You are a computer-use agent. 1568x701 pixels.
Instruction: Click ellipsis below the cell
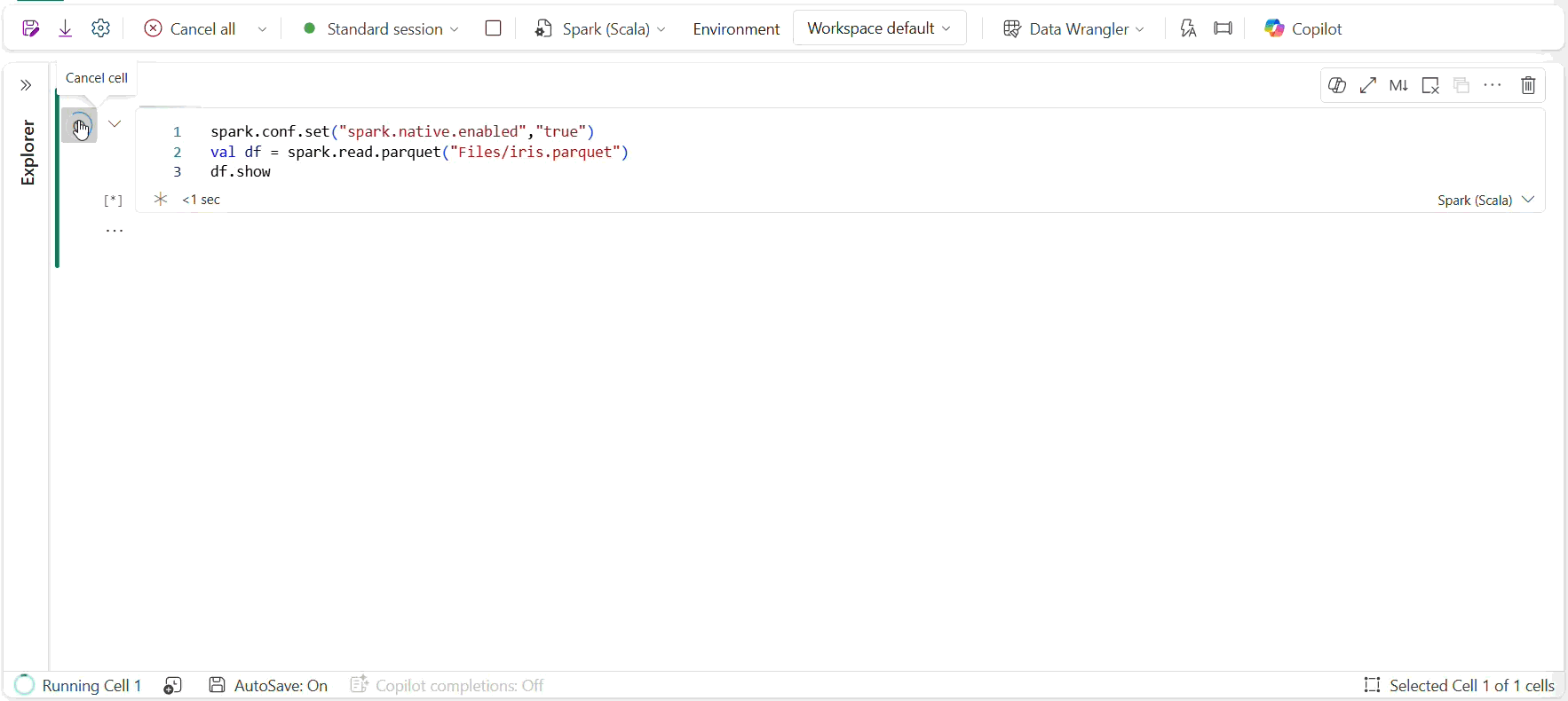pos(115,230)
